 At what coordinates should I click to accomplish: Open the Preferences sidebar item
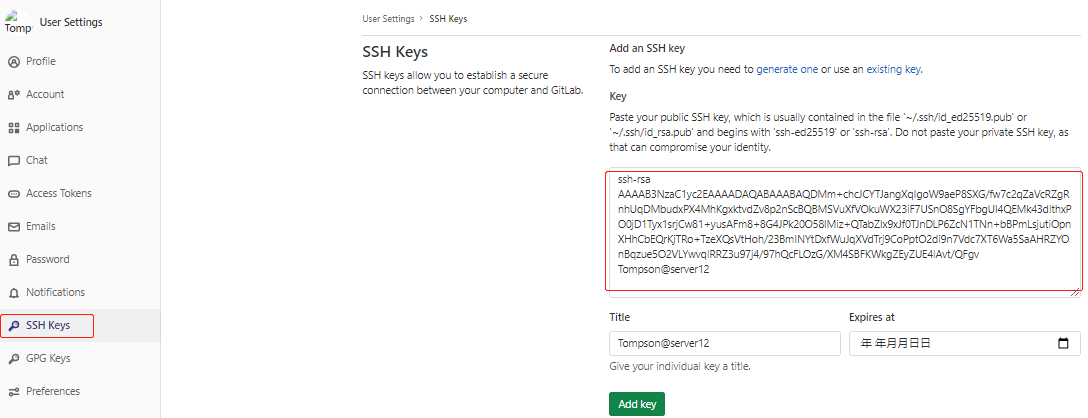tap(52, 391)
